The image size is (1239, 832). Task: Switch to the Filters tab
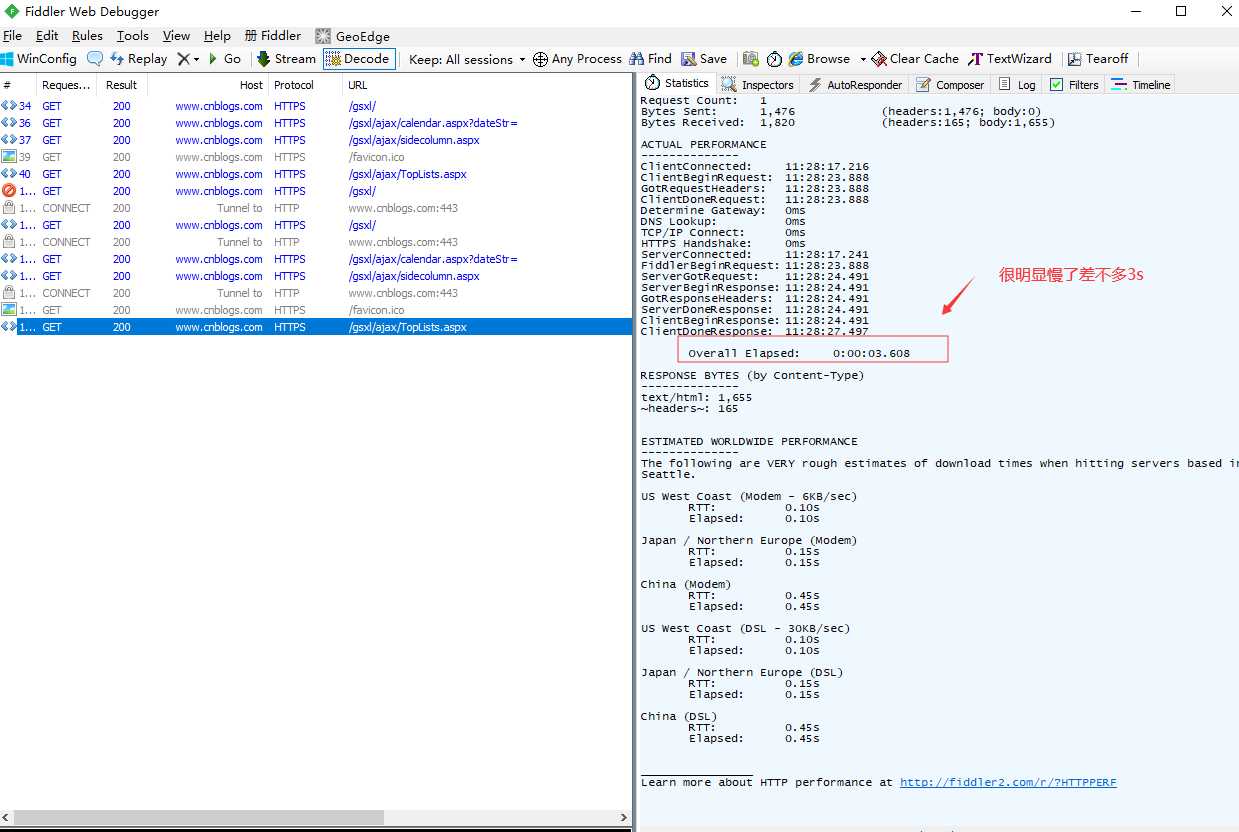(x=1074, y=85)
